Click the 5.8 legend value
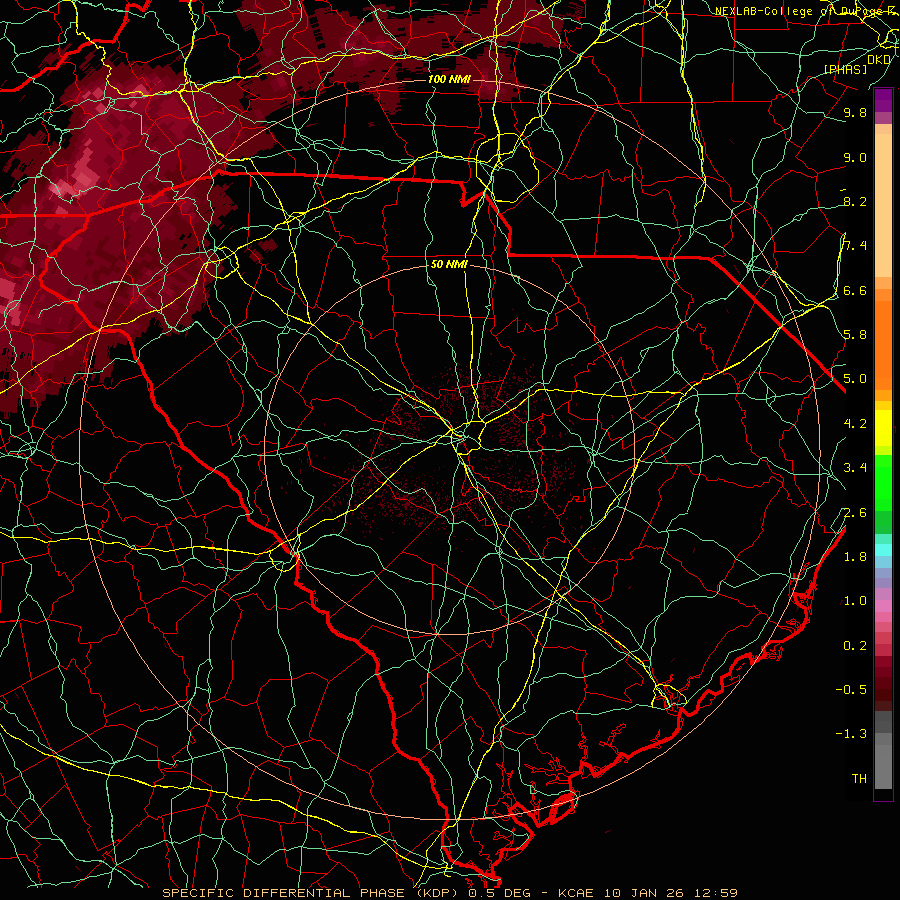The width and height of the screenshot is (900, 900). click(x=855, y=335)
